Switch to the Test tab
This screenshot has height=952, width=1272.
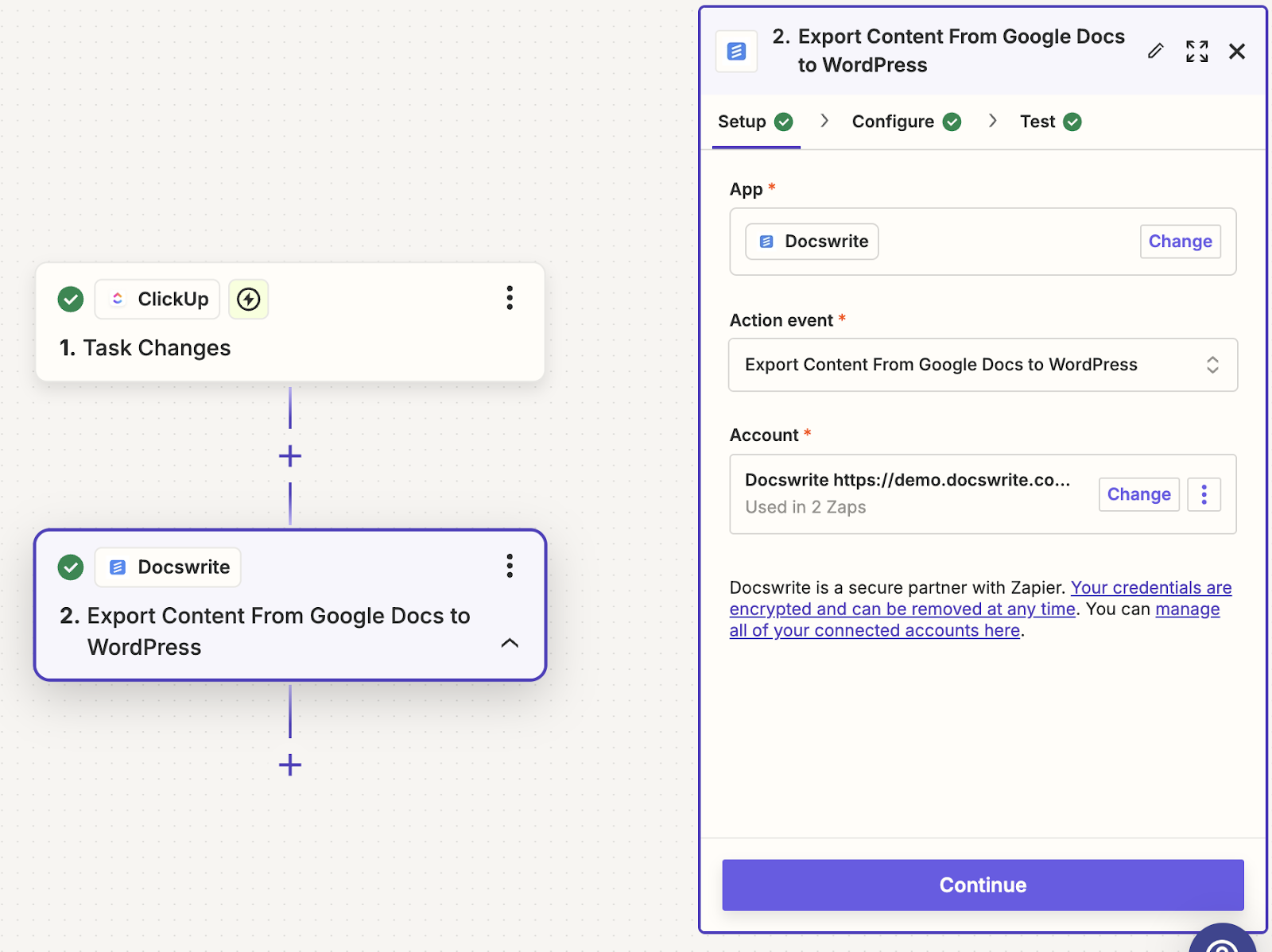point(1050,122)
